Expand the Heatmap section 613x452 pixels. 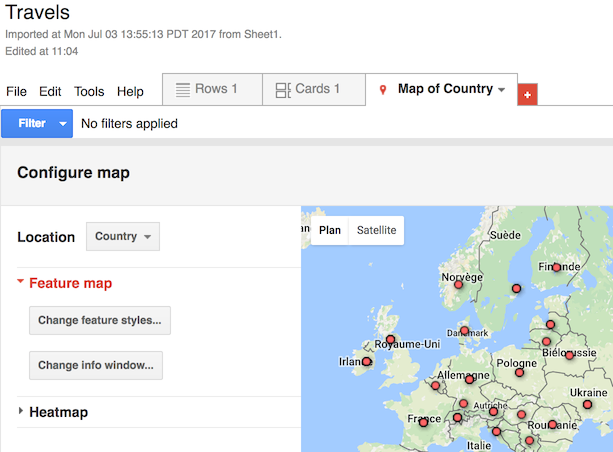[22, 412]
